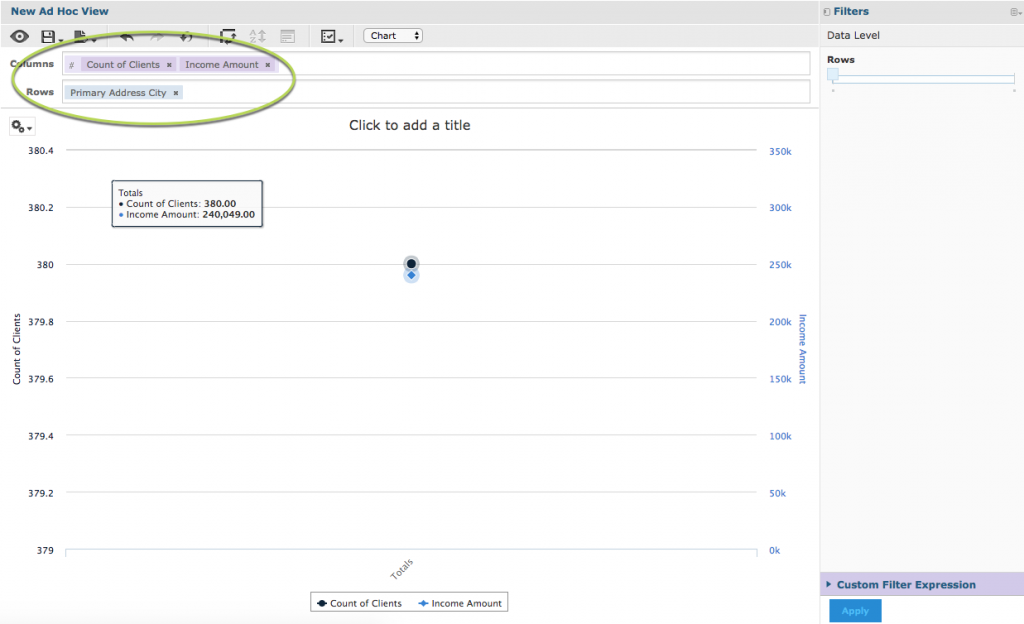Click the Save Ad Hoc View icon
The image size is (1024, 624).
pyautogui.click(x=49, y=35)
